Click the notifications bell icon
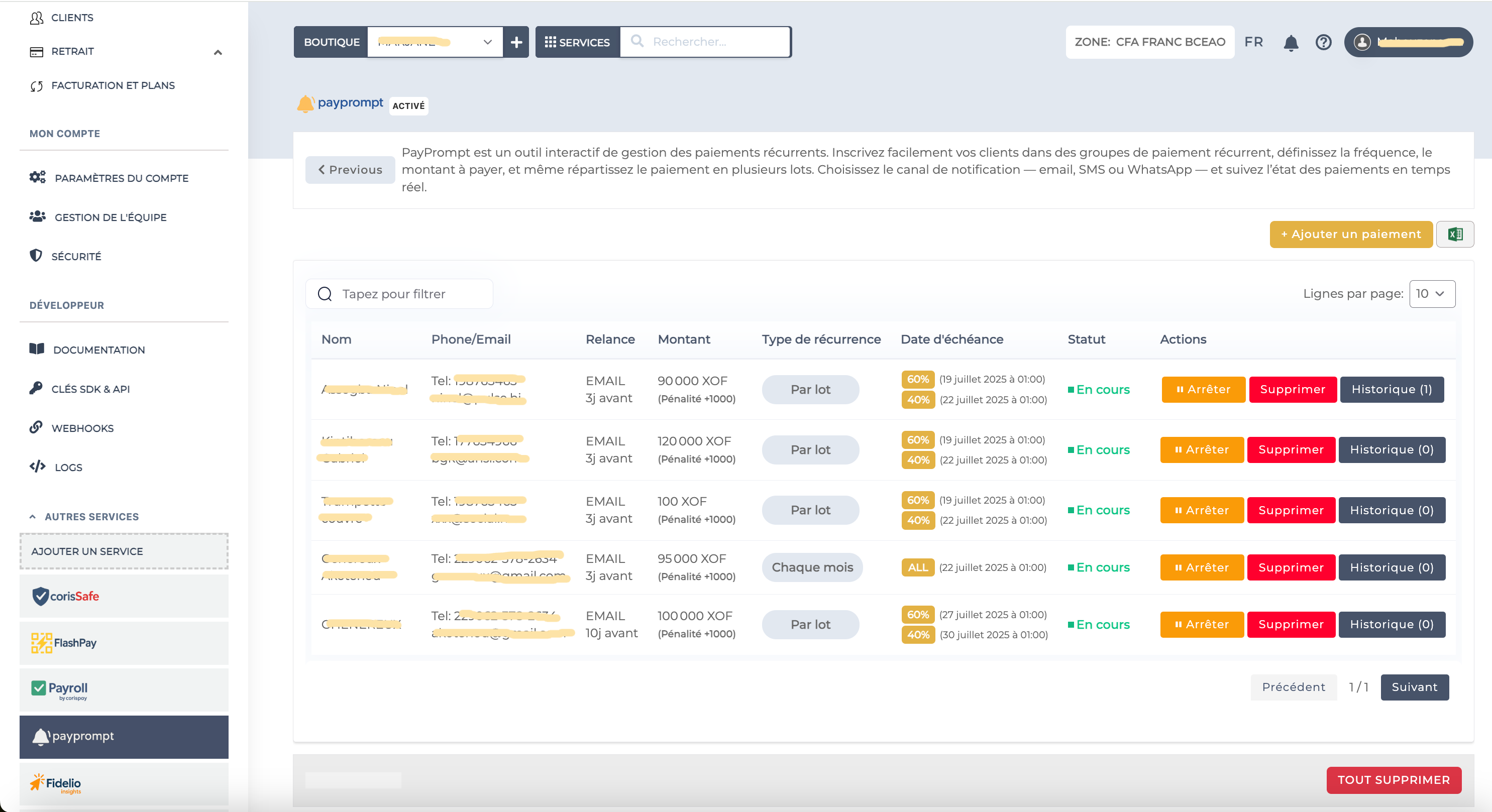1492x812 pixels. tap(1291, 42)
